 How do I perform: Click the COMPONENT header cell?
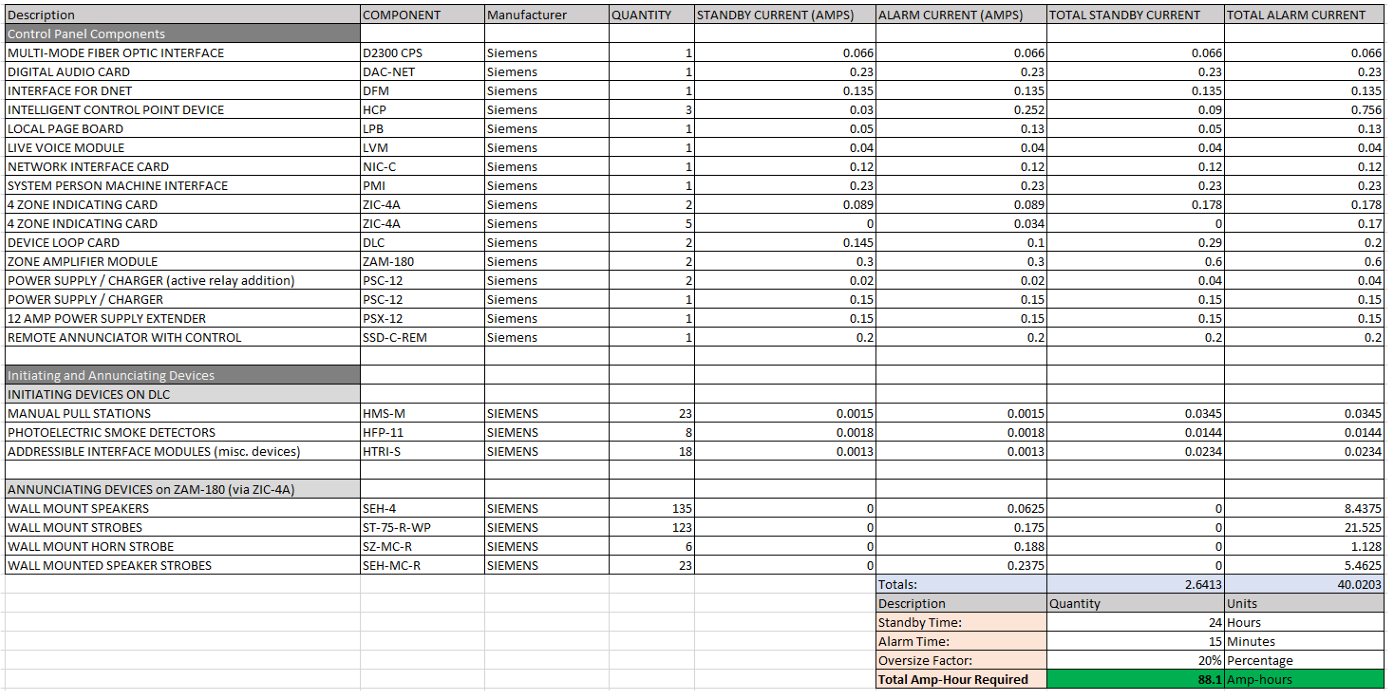(x=420, y=15)
